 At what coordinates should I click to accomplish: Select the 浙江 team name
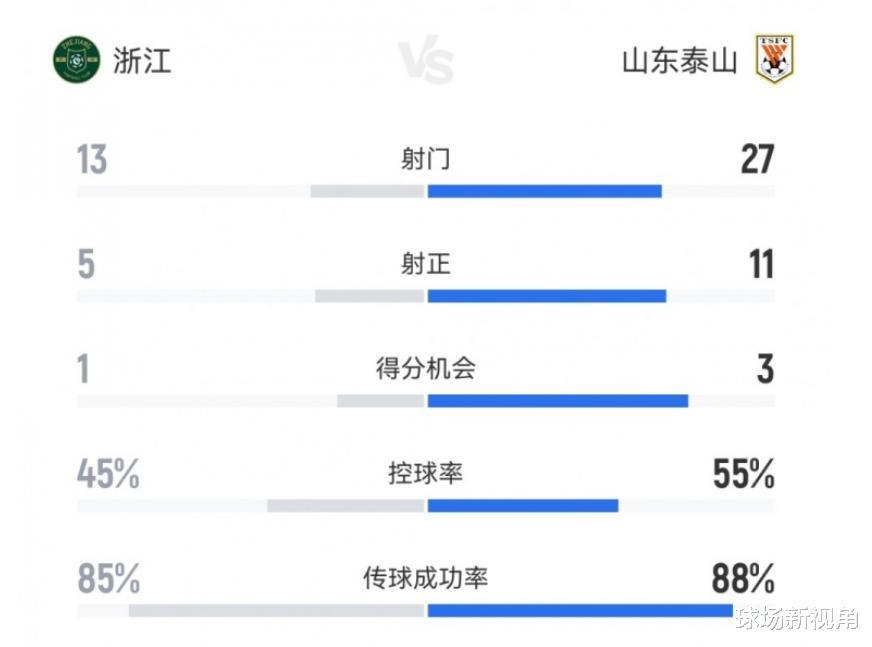click(142, 60)
